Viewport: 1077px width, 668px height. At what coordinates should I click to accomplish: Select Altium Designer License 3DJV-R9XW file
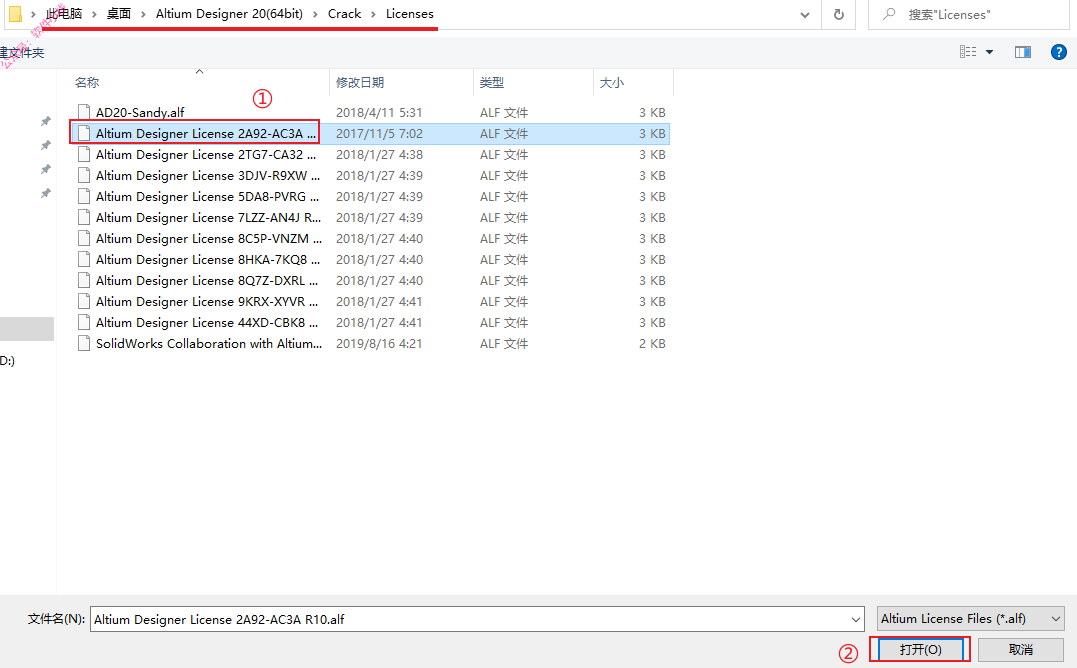click(207, 176)
